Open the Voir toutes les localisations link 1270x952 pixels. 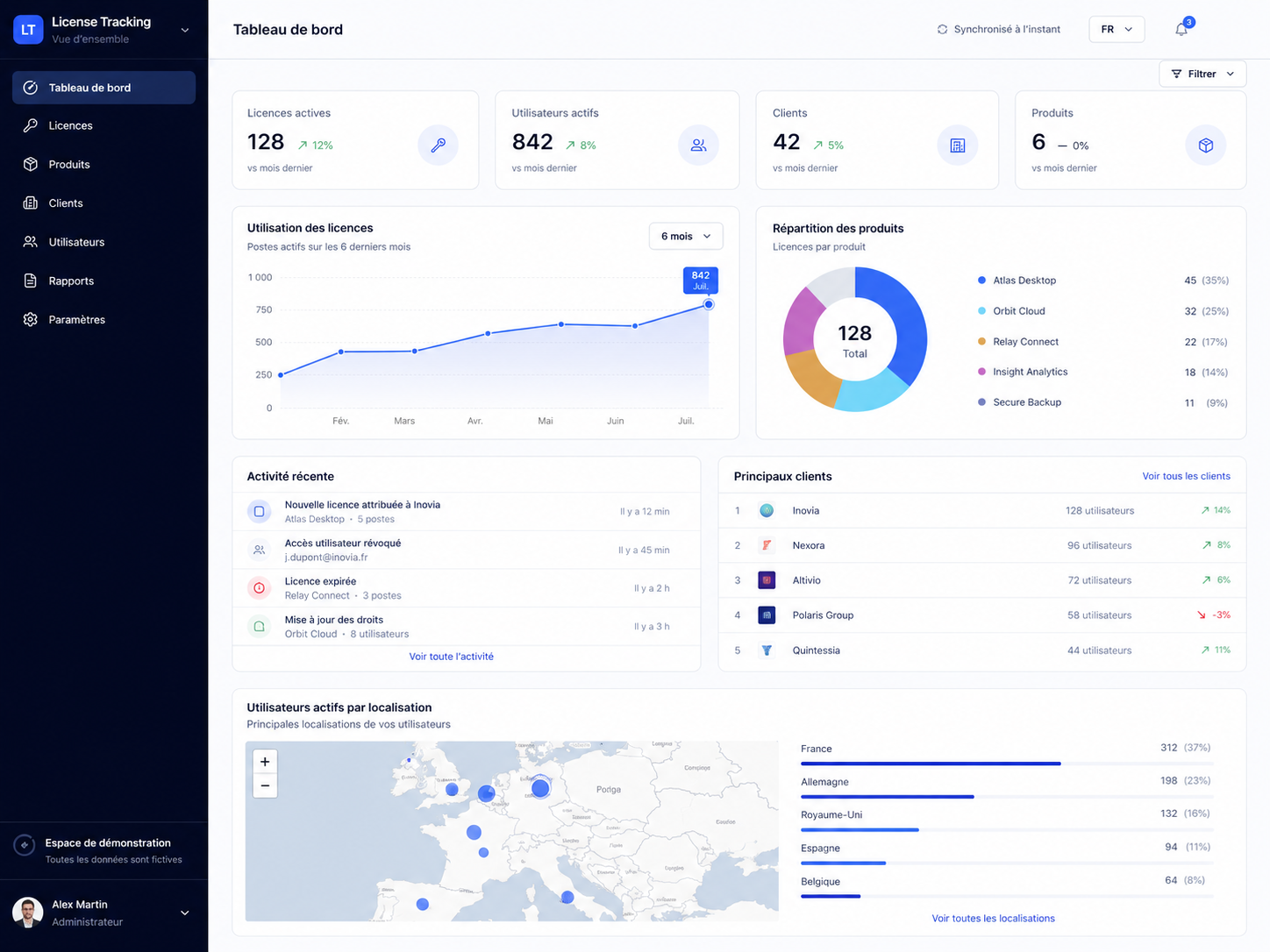click(x=993, y=919)
